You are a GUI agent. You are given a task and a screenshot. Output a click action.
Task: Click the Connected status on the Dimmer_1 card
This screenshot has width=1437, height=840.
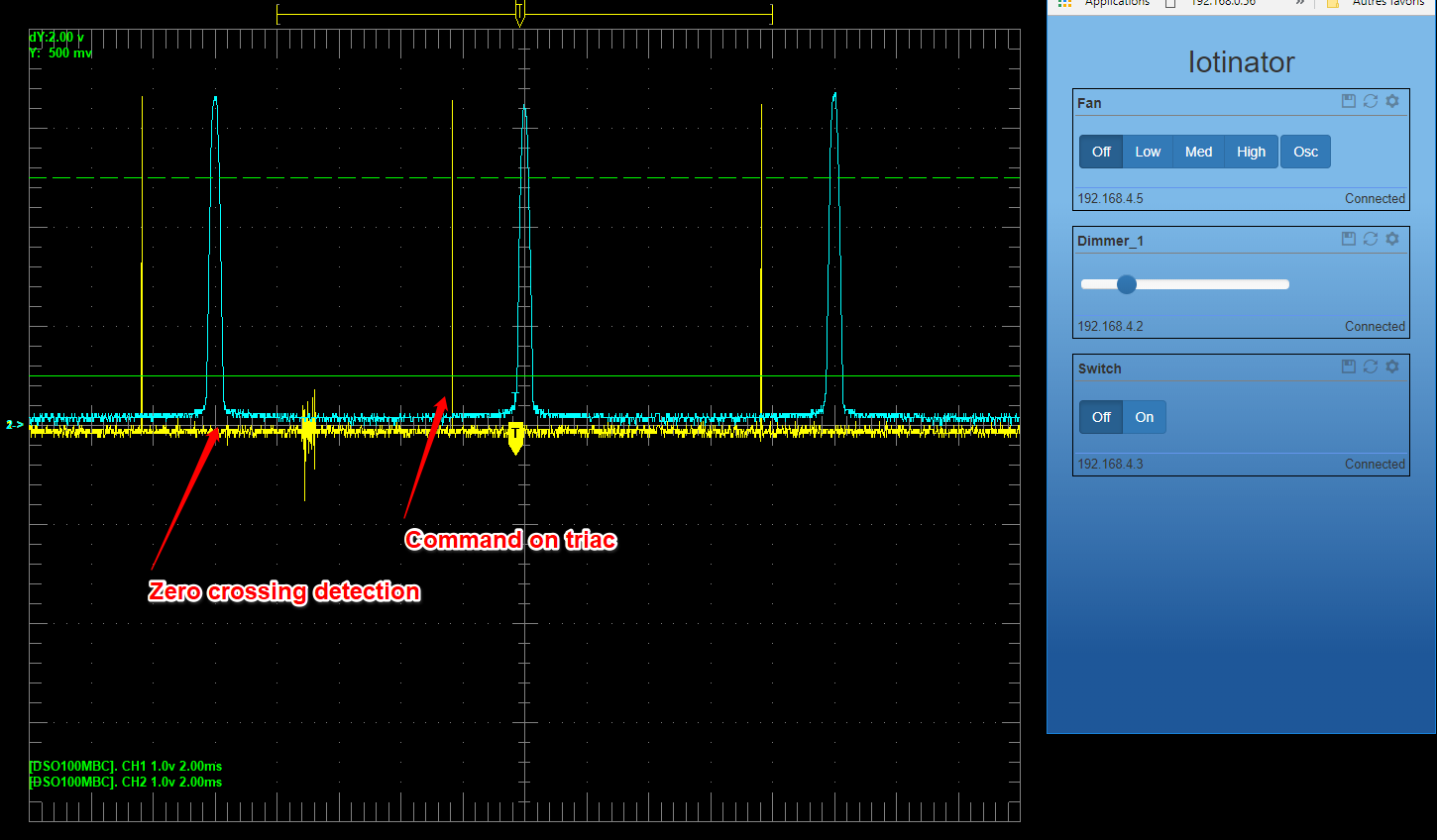1375,326
